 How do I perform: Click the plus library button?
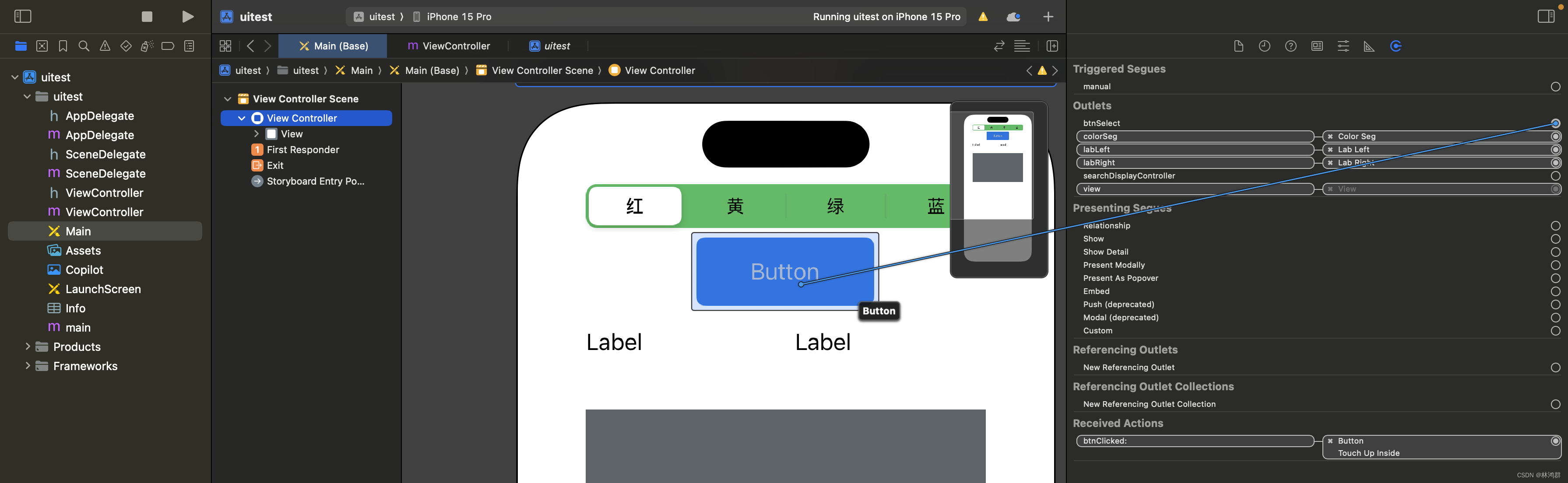(x=1048, y=17)
